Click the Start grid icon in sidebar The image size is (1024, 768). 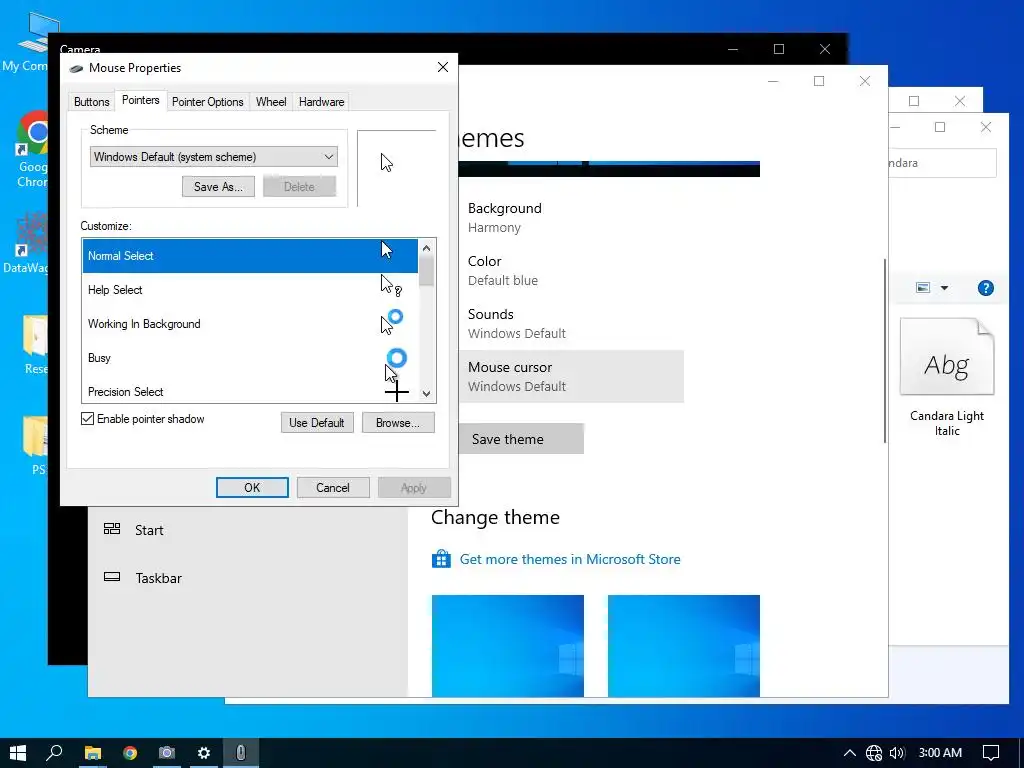point(112,529)
